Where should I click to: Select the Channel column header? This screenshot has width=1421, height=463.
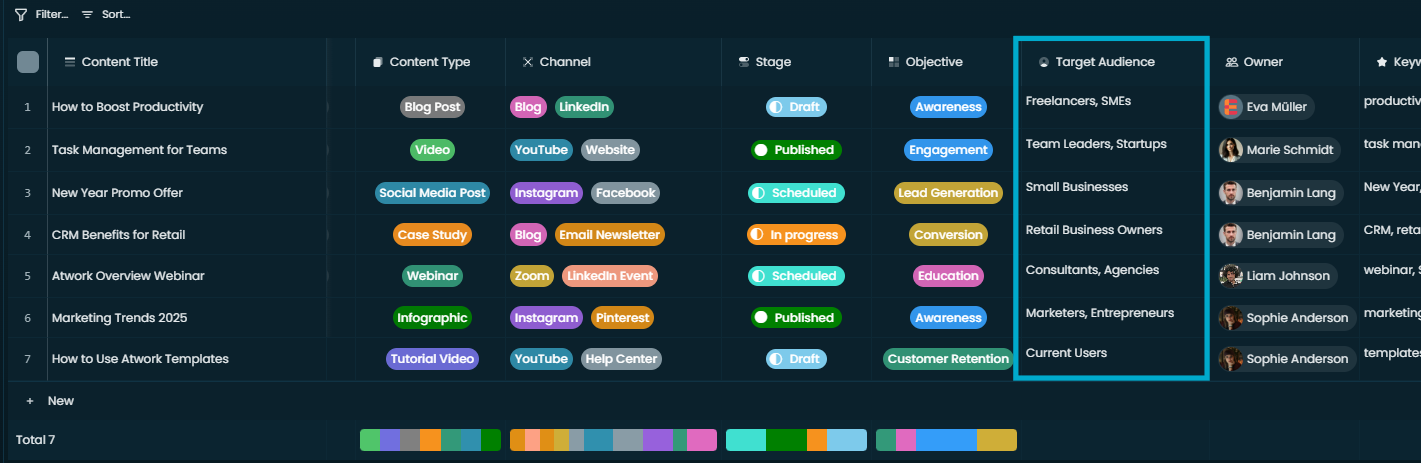coord(613,62)
